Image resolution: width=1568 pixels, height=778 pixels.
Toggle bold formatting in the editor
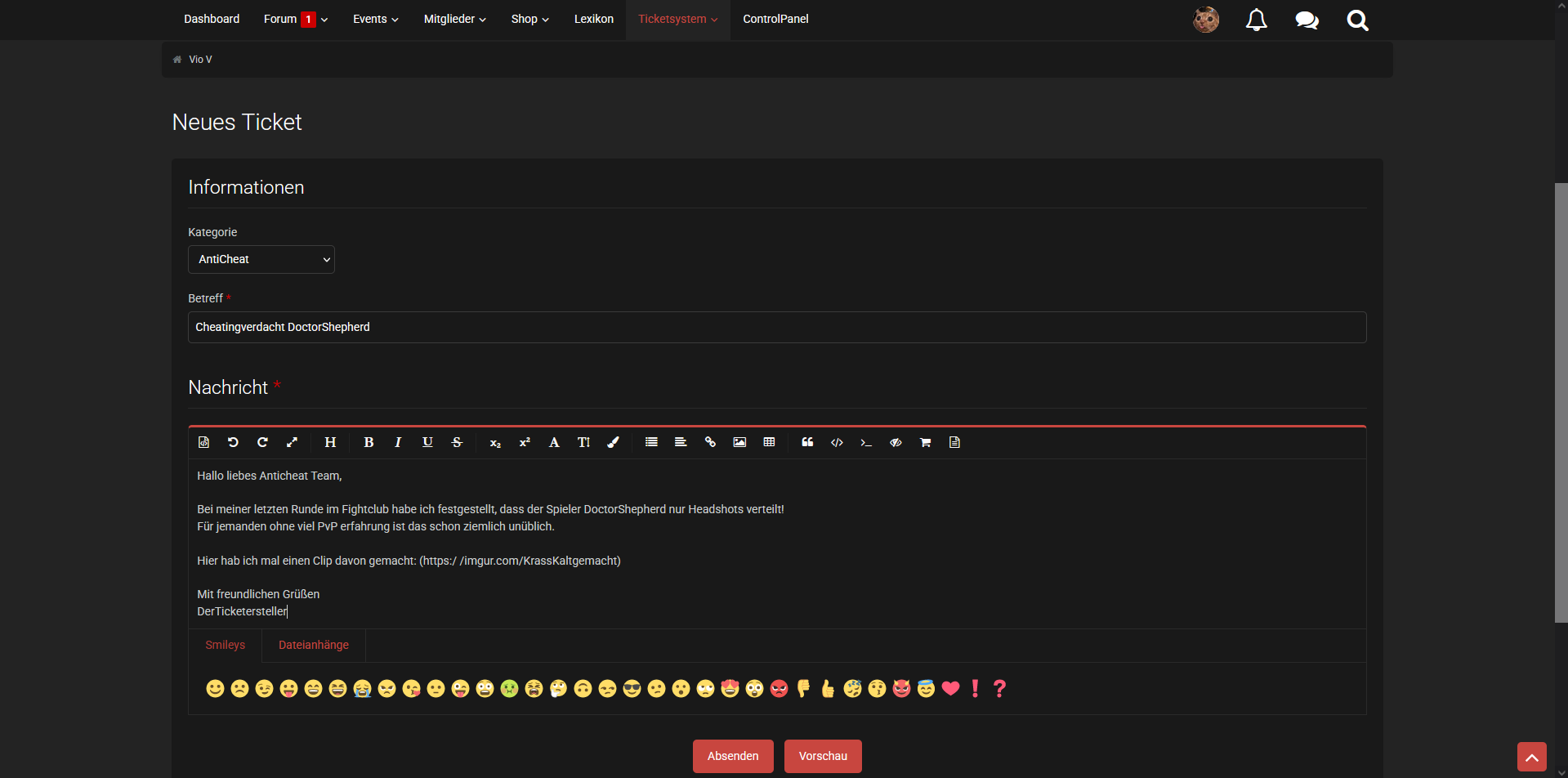point(369,442)
